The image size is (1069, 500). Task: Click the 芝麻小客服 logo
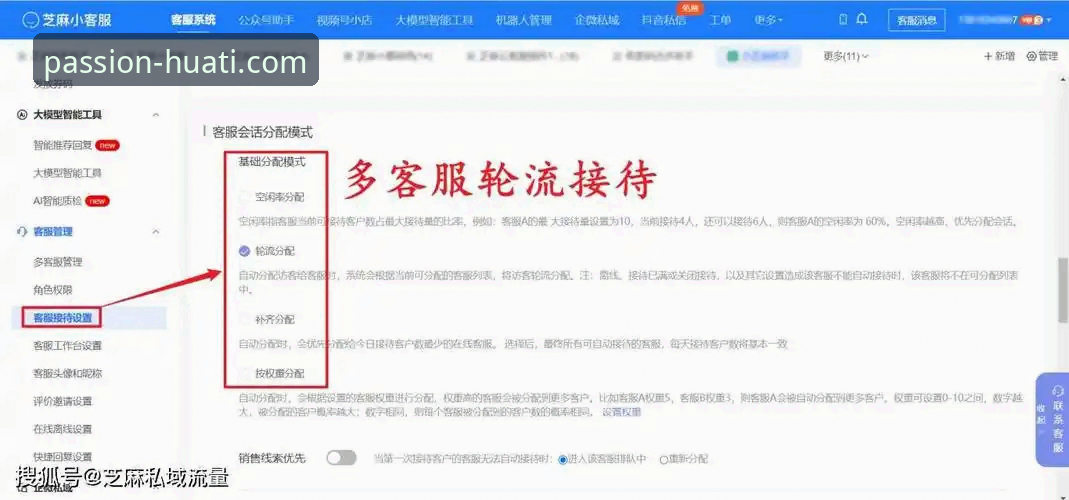click(x=66, y=20)
